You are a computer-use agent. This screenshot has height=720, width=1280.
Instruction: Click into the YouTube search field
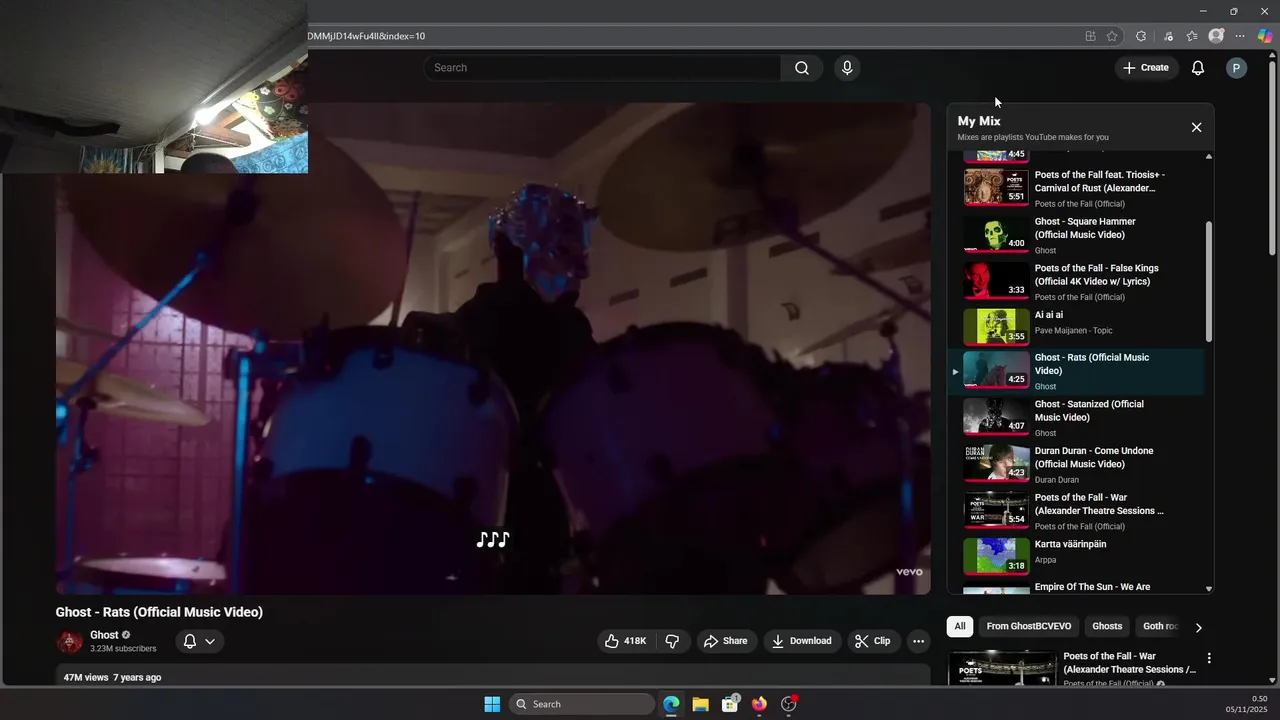[604, 68]
